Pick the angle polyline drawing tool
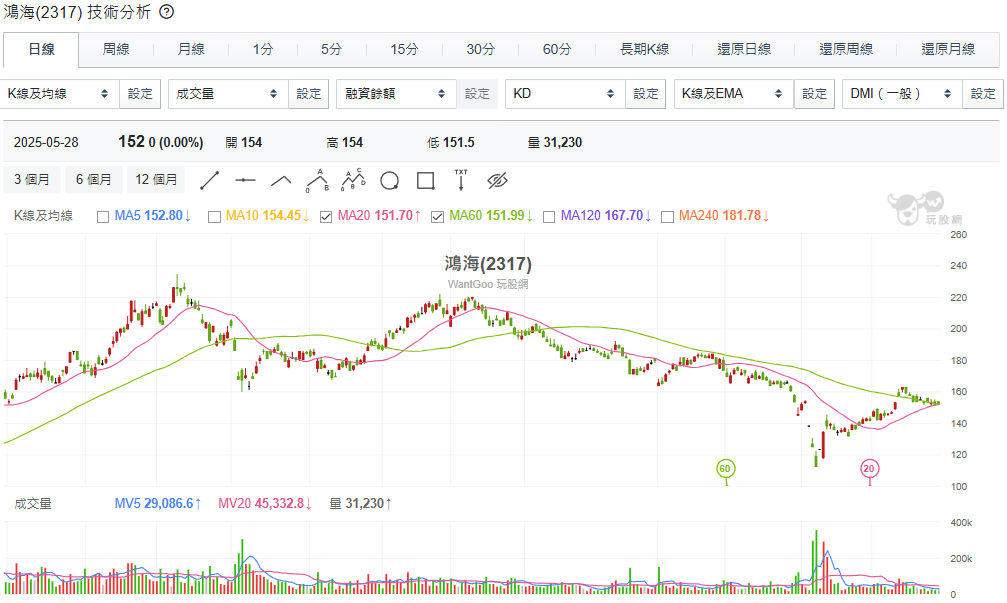Viewport: 1007px width, 603px height. pyautogui.click(x=281, y=180)
